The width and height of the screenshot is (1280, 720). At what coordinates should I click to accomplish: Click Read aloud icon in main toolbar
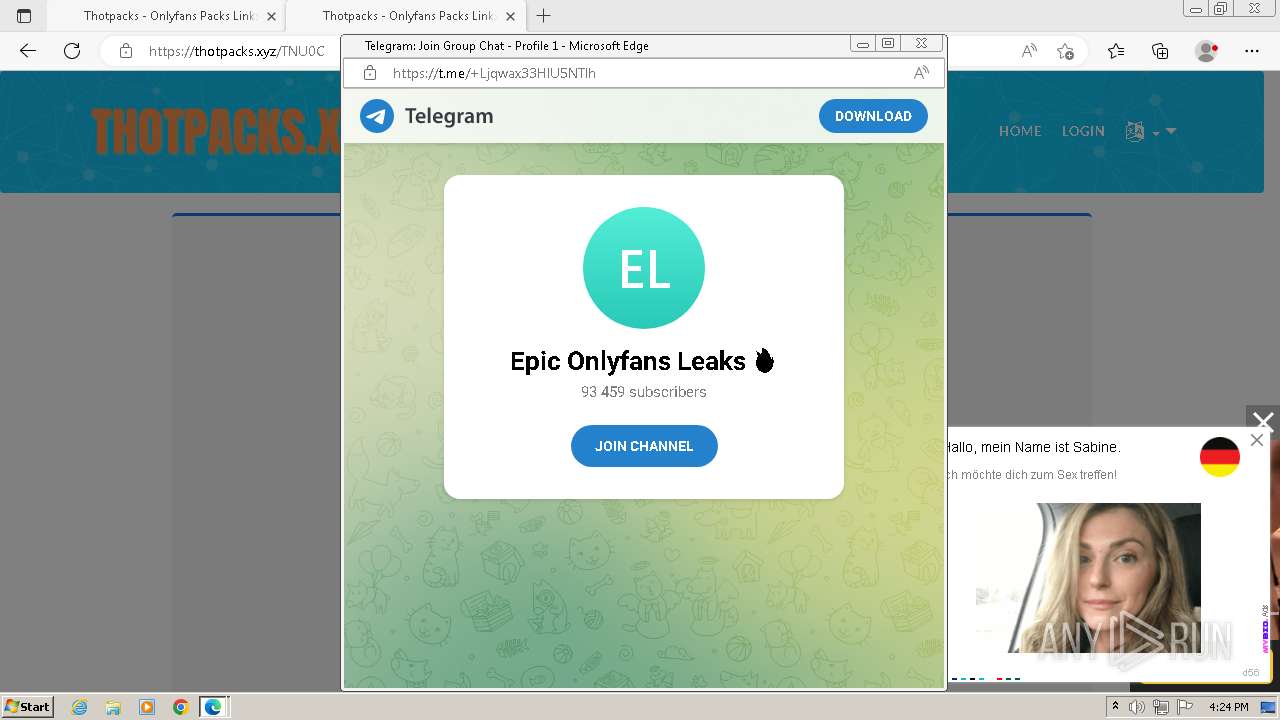[1028, 51]
